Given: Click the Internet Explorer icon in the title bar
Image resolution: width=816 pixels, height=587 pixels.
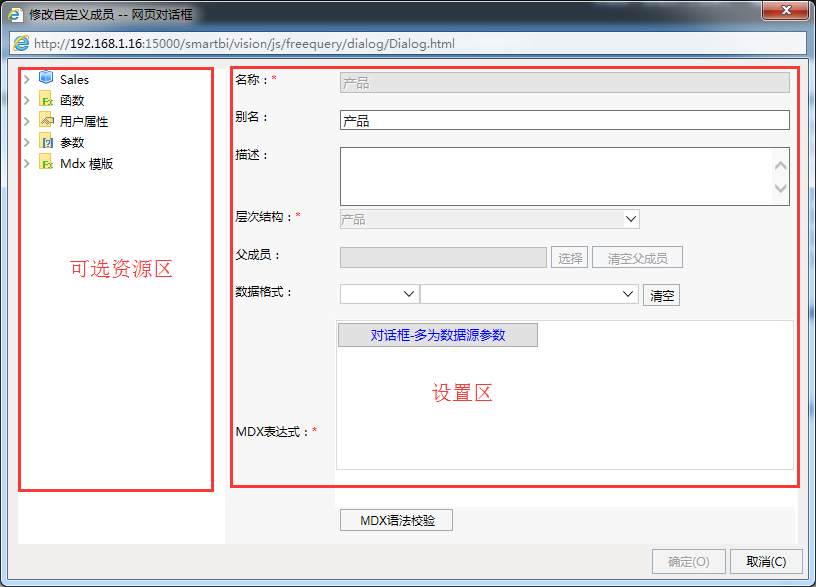Looking at the screenshot, I should point(16,14).
